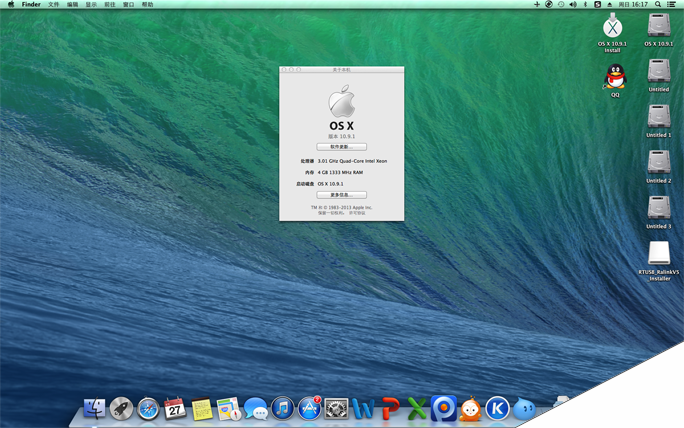Open Safari compass icon in Dock
The image size is (684, 428).
click(x=148, y=409)
